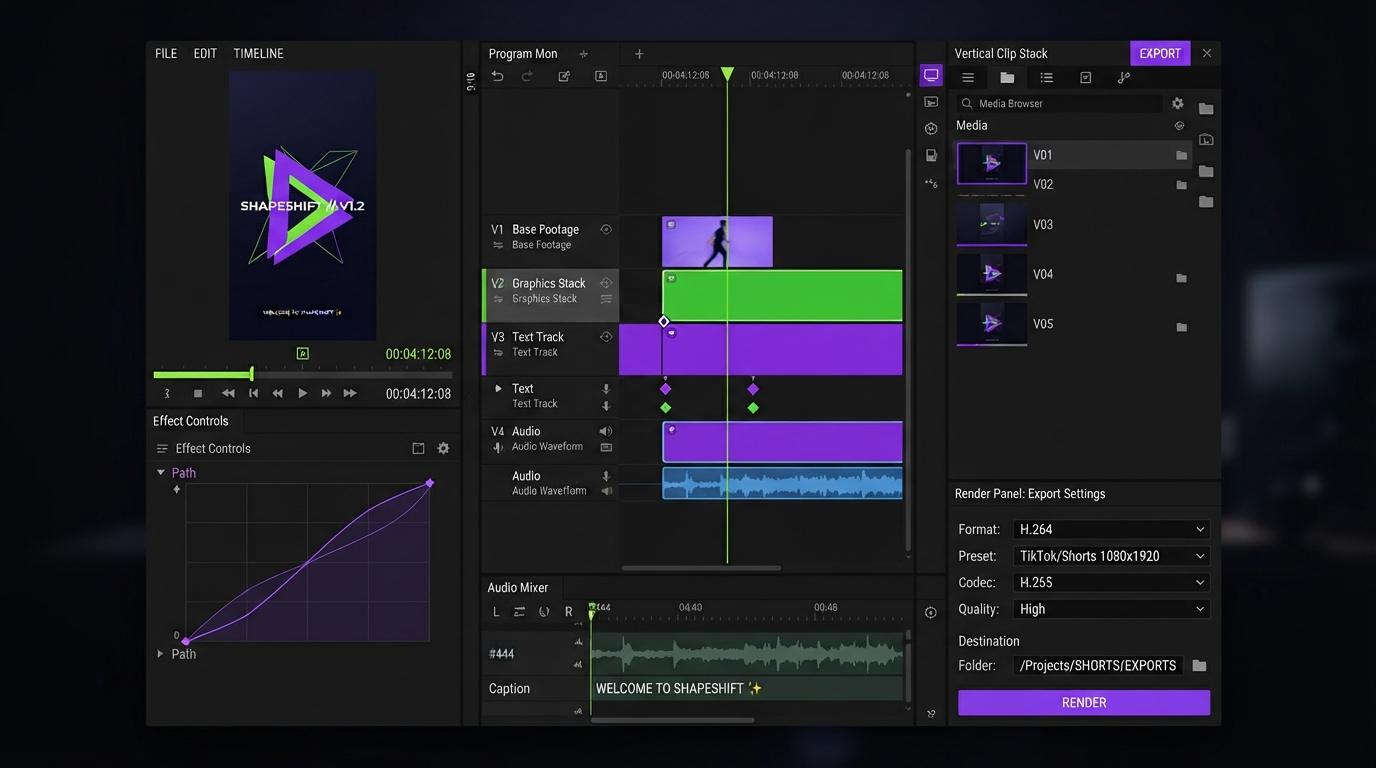The width and height of the screenshot is (1376, 768).
Task: Select the Base Footage running-man clip
Action: click(x=717, y=242)
